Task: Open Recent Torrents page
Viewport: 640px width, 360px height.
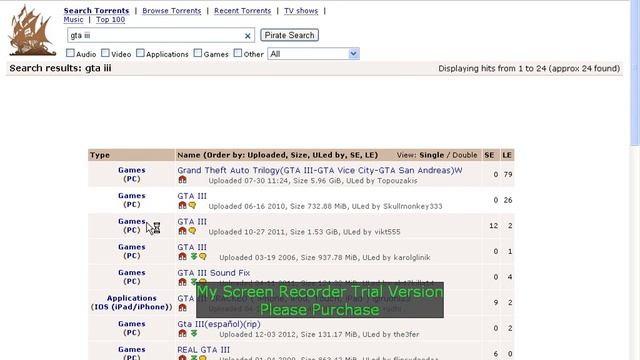Action: pyautogui.click(x=242, y=11)
